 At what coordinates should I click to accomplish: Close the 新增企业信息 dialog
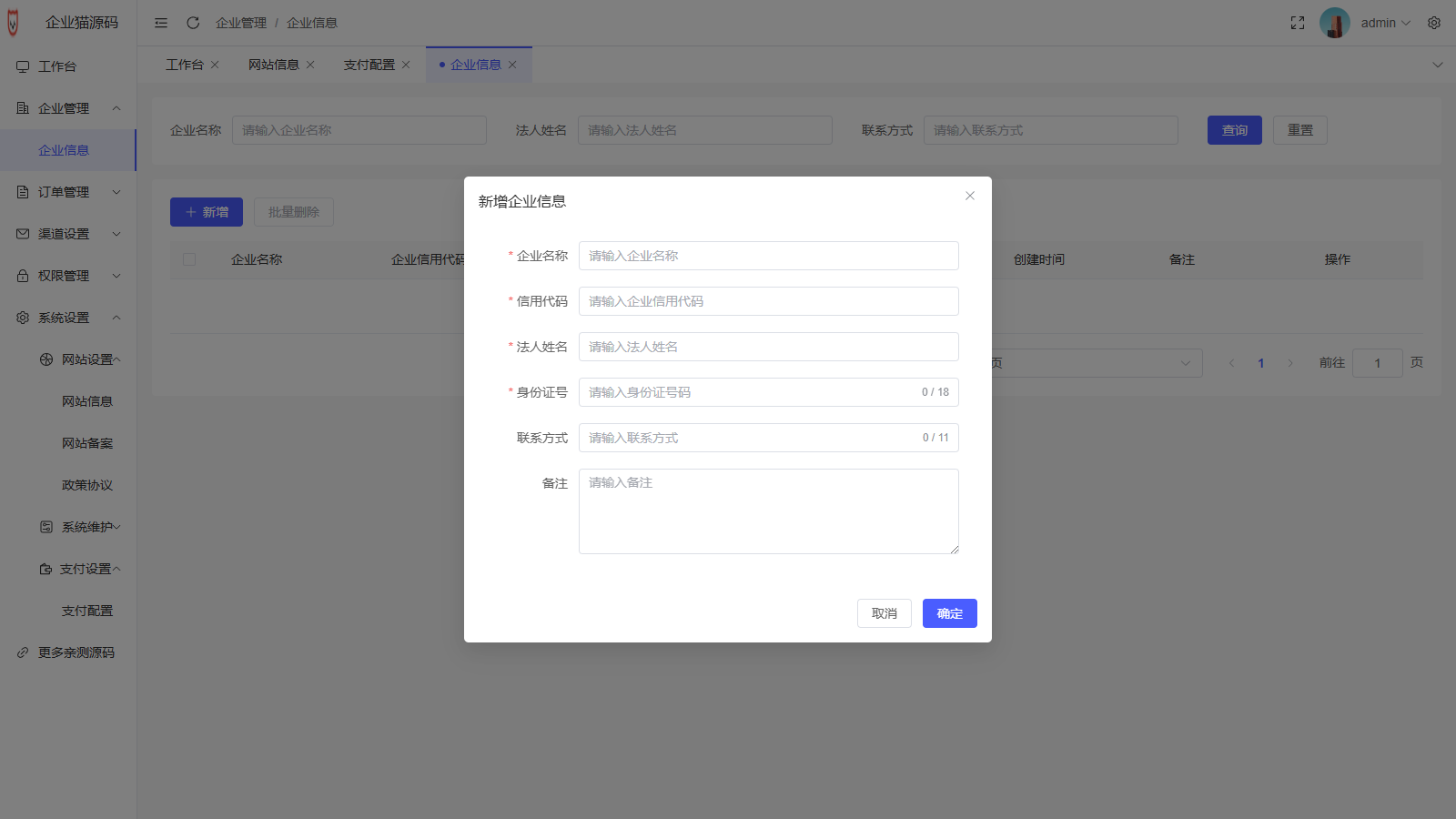pyautogui.click(x=970, y=196)
